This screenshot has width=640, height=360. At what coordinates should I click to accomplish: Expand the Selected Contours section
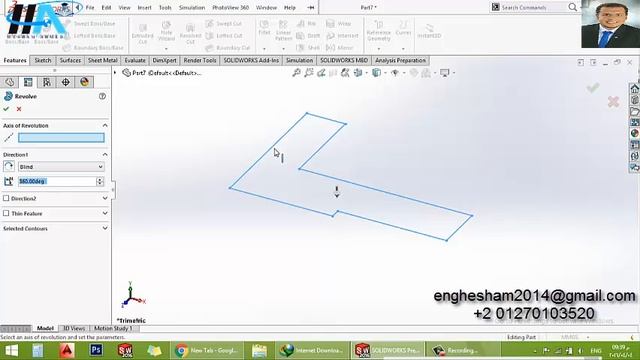(x=105, y=228)
